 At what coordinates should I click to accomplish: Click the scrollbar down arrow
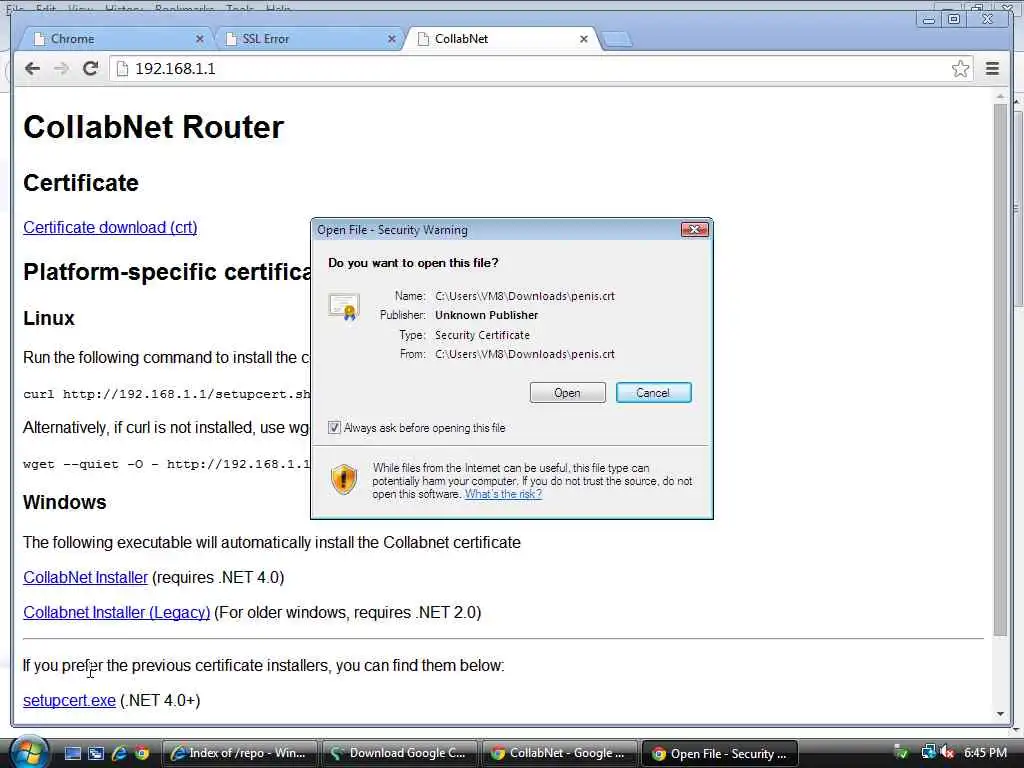pyautogui.click(x=1000, y=714)
